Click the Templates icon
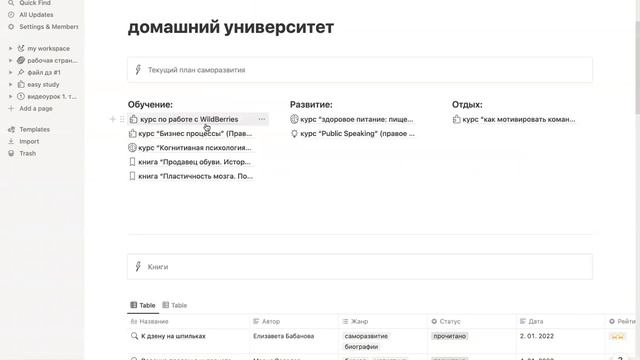The width and height of the screenshot is (640, 360). point(11,129)
